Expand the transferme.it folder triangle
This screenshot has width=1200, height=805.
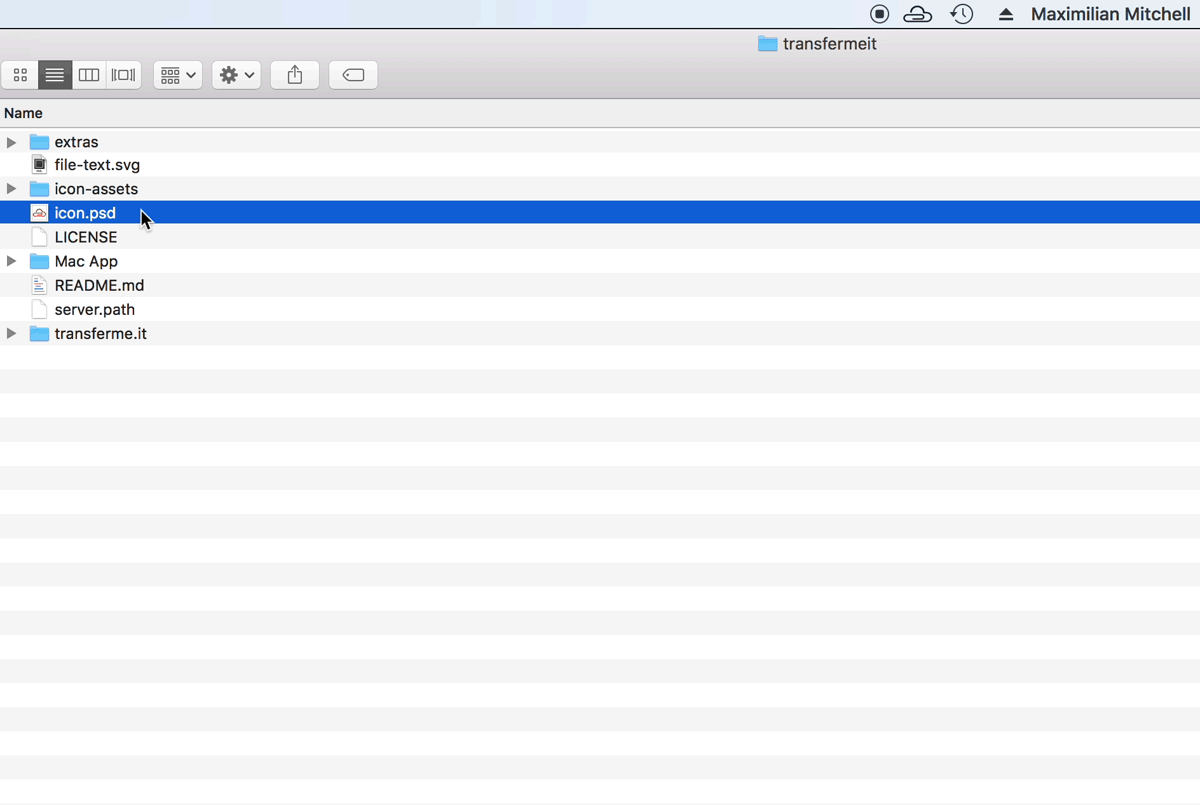tap(12, 334)
